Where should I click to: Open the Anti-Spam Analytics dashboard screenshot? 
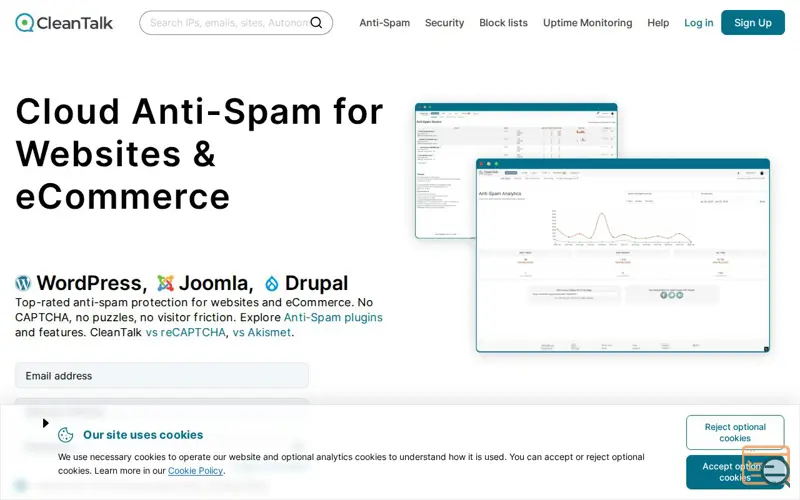tap(622, 255)
